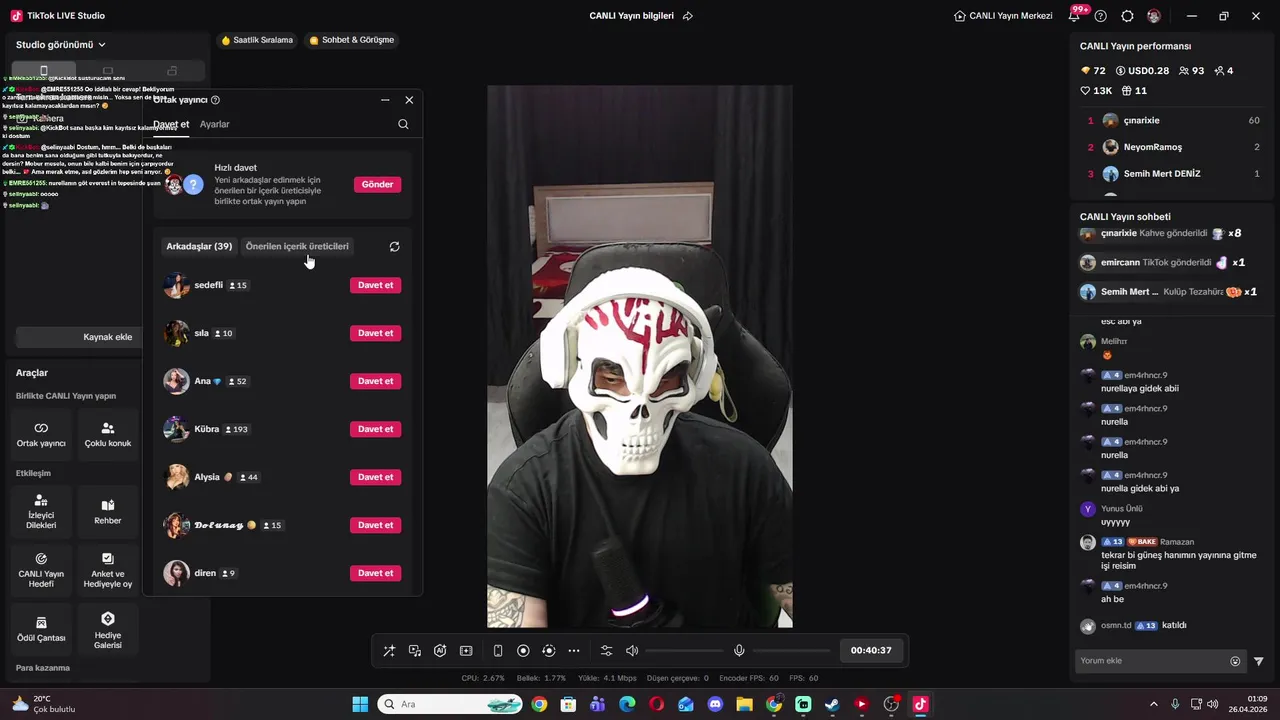
Task: Open the AI hexagon tool
Action: 440,651
